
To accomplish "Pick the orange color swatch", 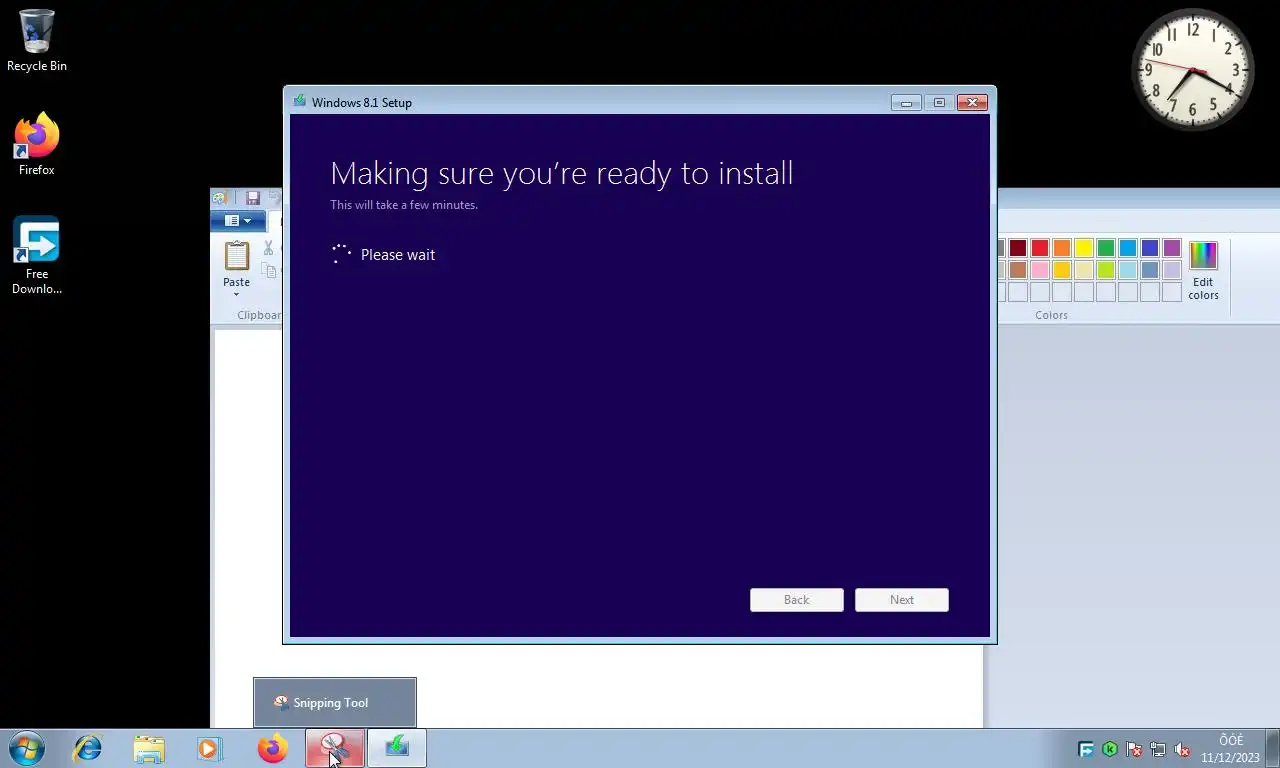I will [1062, 248].
